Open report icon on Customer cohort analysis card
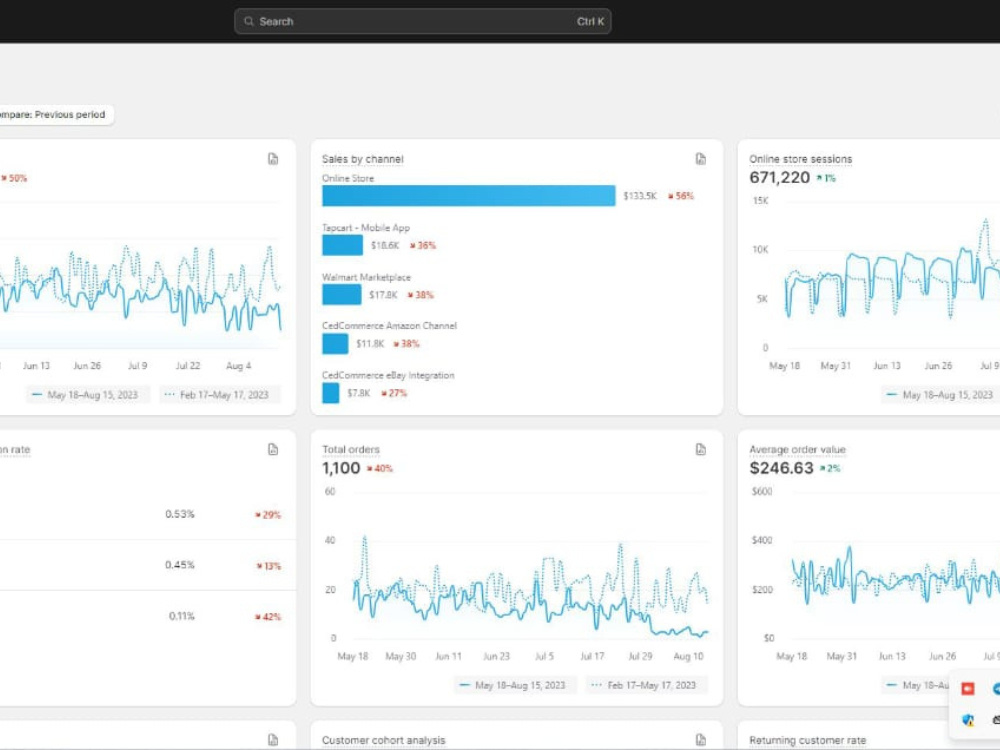 pyautogui.click(x=700, y=740)
